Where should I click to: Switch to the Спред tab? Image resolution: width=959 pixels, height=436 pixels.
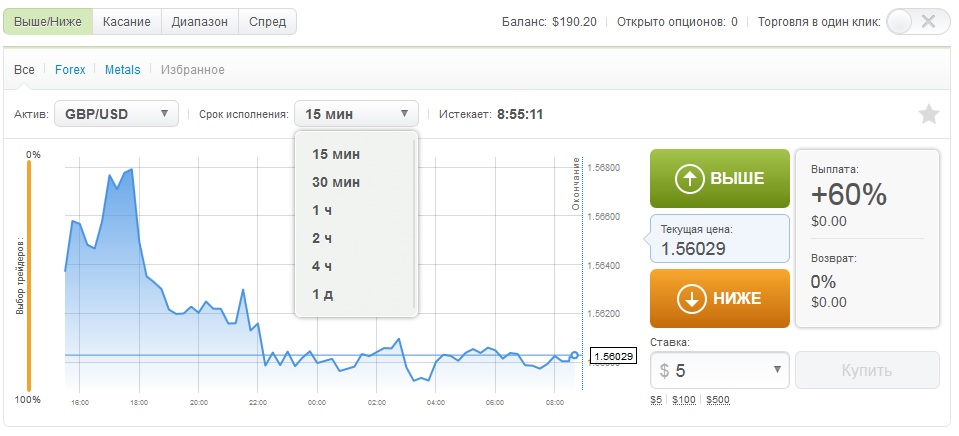point(267,21)
